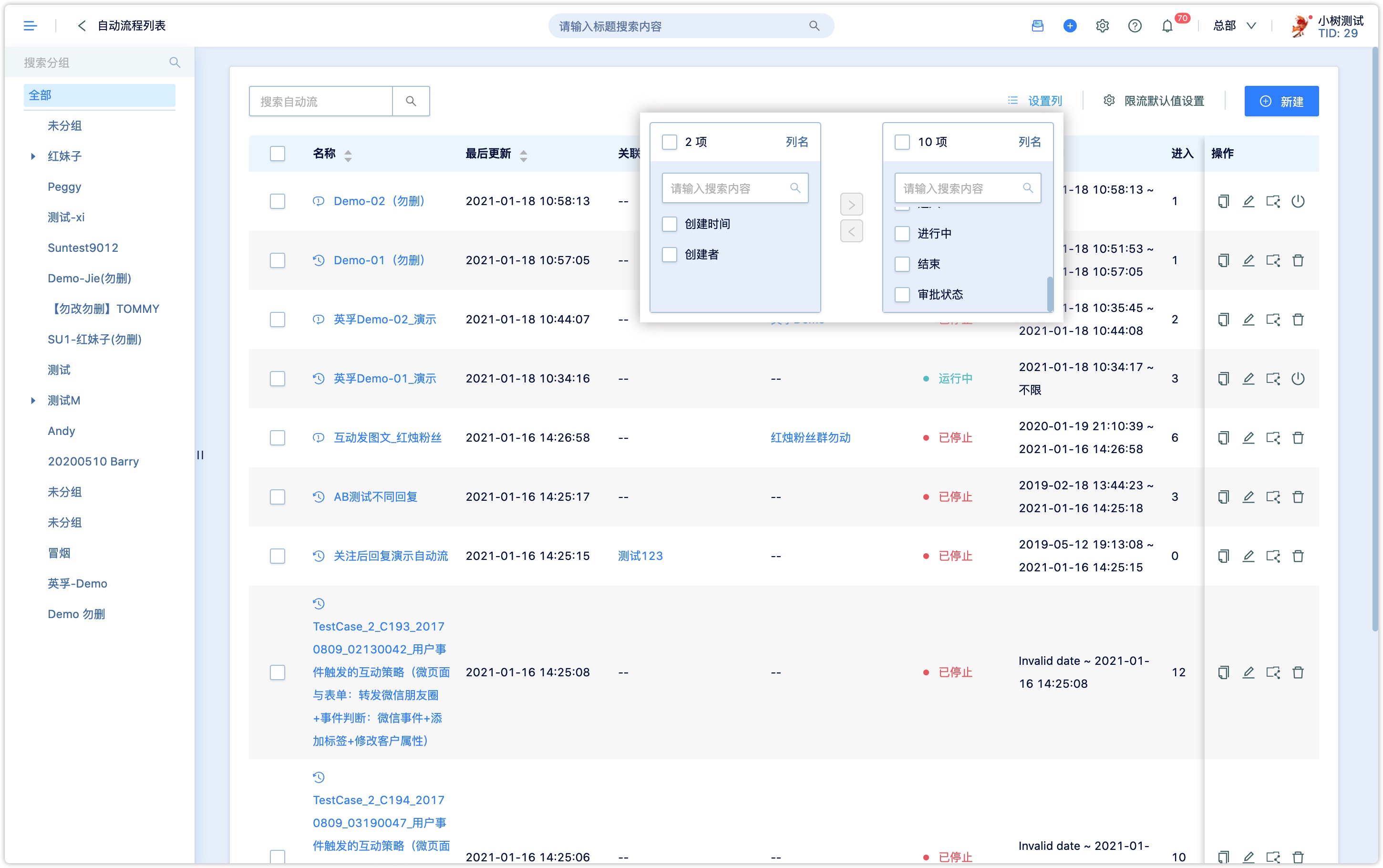Select the 英孚-Demo group in the sidebar
Screen dimensions: 1383x868
click(x=77, y=584)
